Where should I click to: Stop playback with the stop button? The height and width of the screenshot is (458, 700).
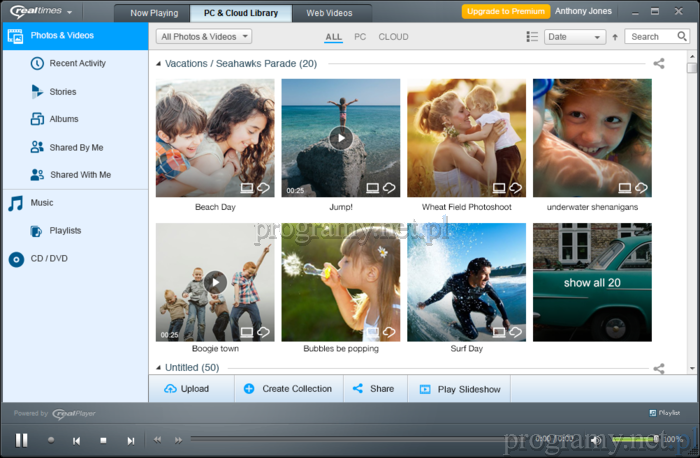pos(103,440)
